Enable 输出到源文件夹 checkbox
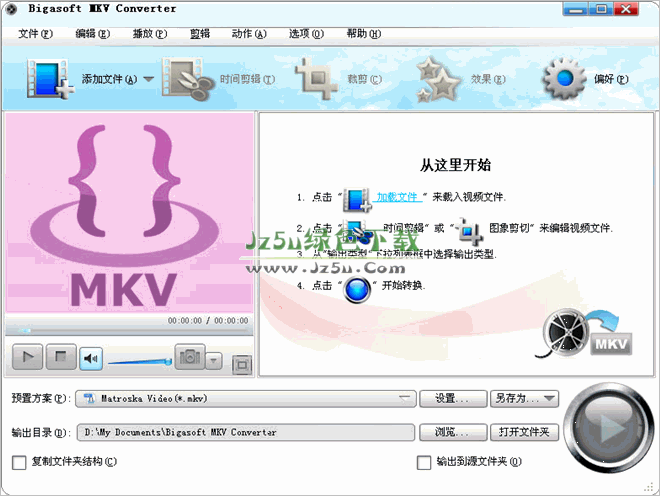The height and width of the screenshot is (496, 660). coord(424,462)
